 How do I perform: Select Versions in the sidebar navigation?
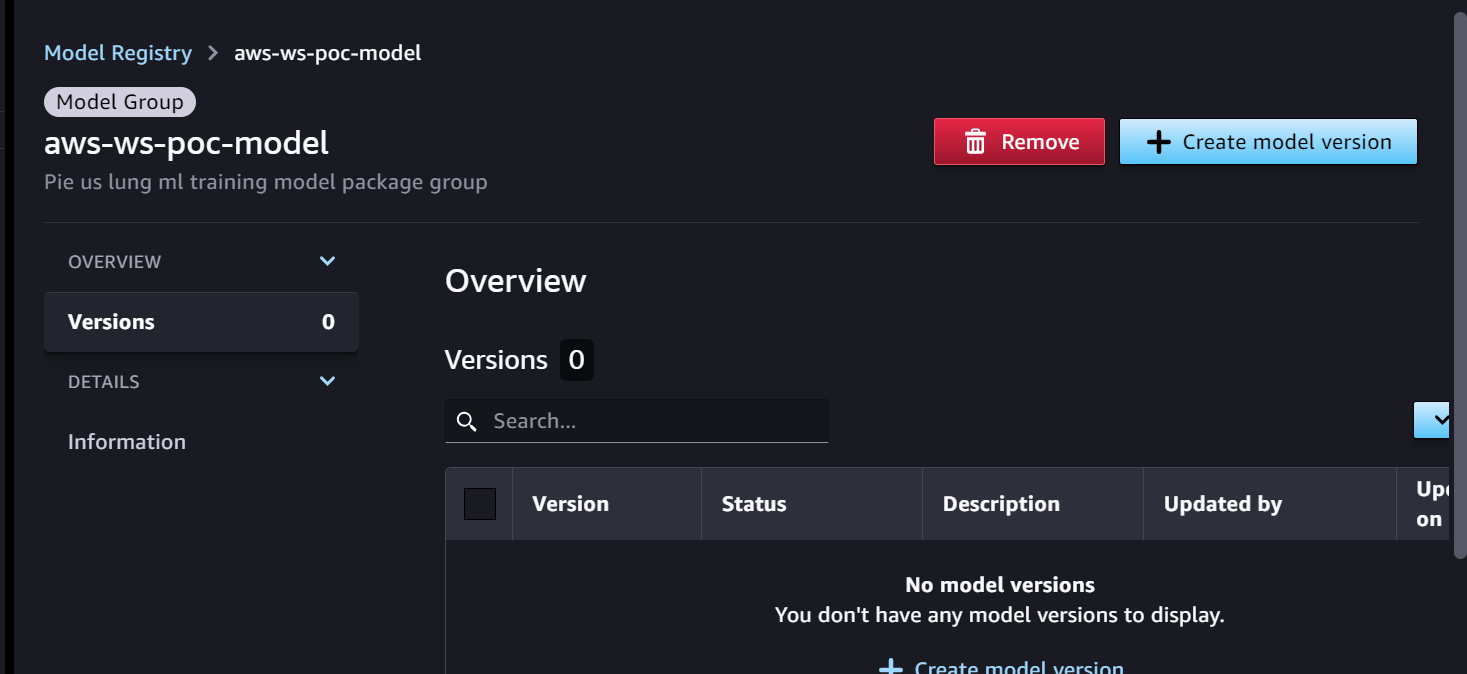111,321
